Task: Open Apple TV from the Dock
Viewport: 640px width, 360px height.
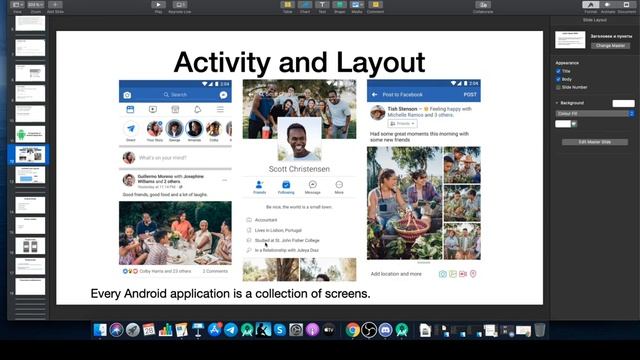Action: point(329,330)
